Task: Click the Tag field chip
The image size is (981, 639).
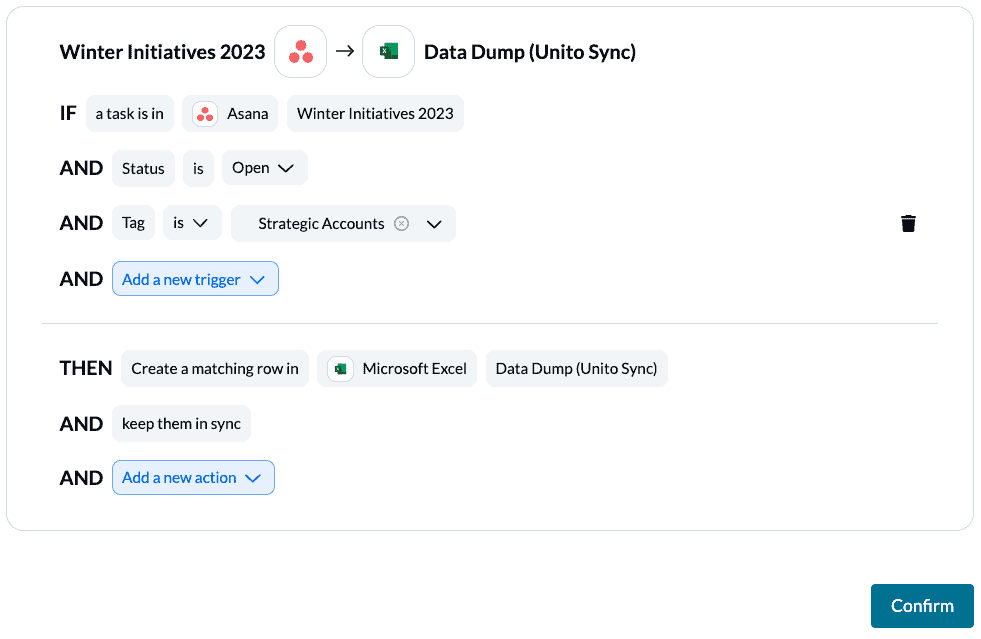Action: click(133, 223)
